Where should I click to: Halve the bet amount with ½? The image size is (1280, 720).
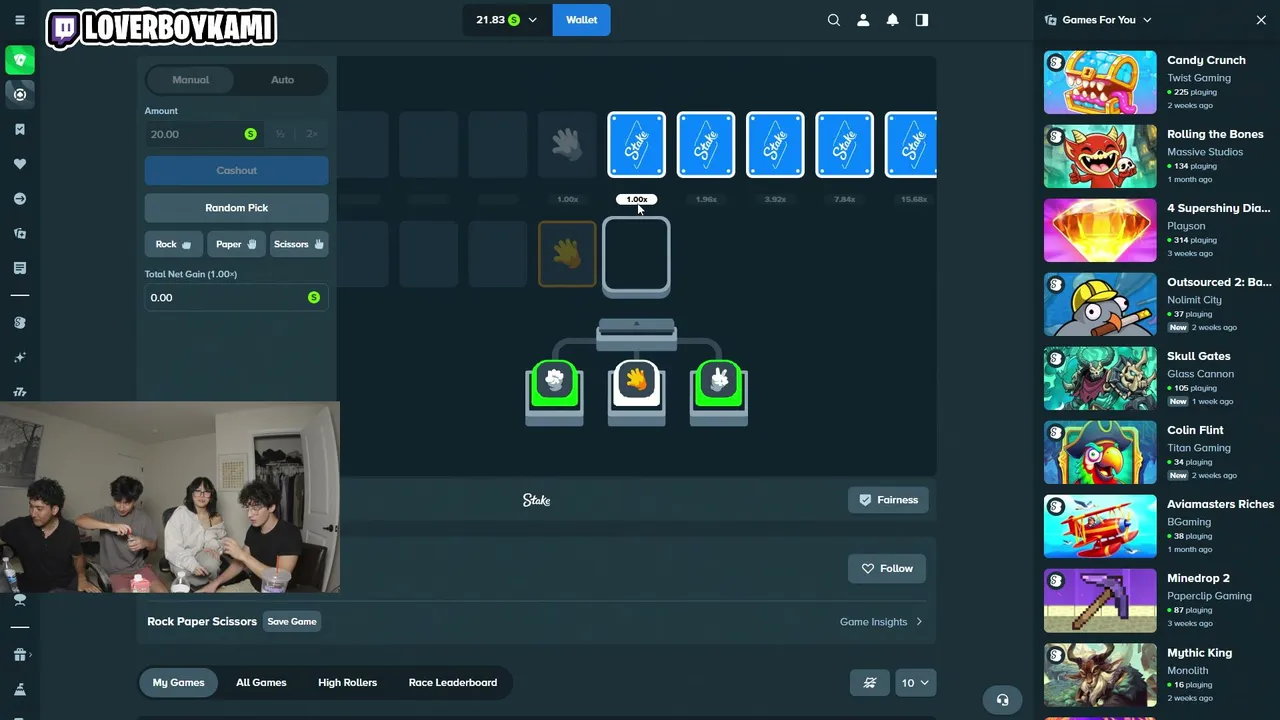[280, 134]
